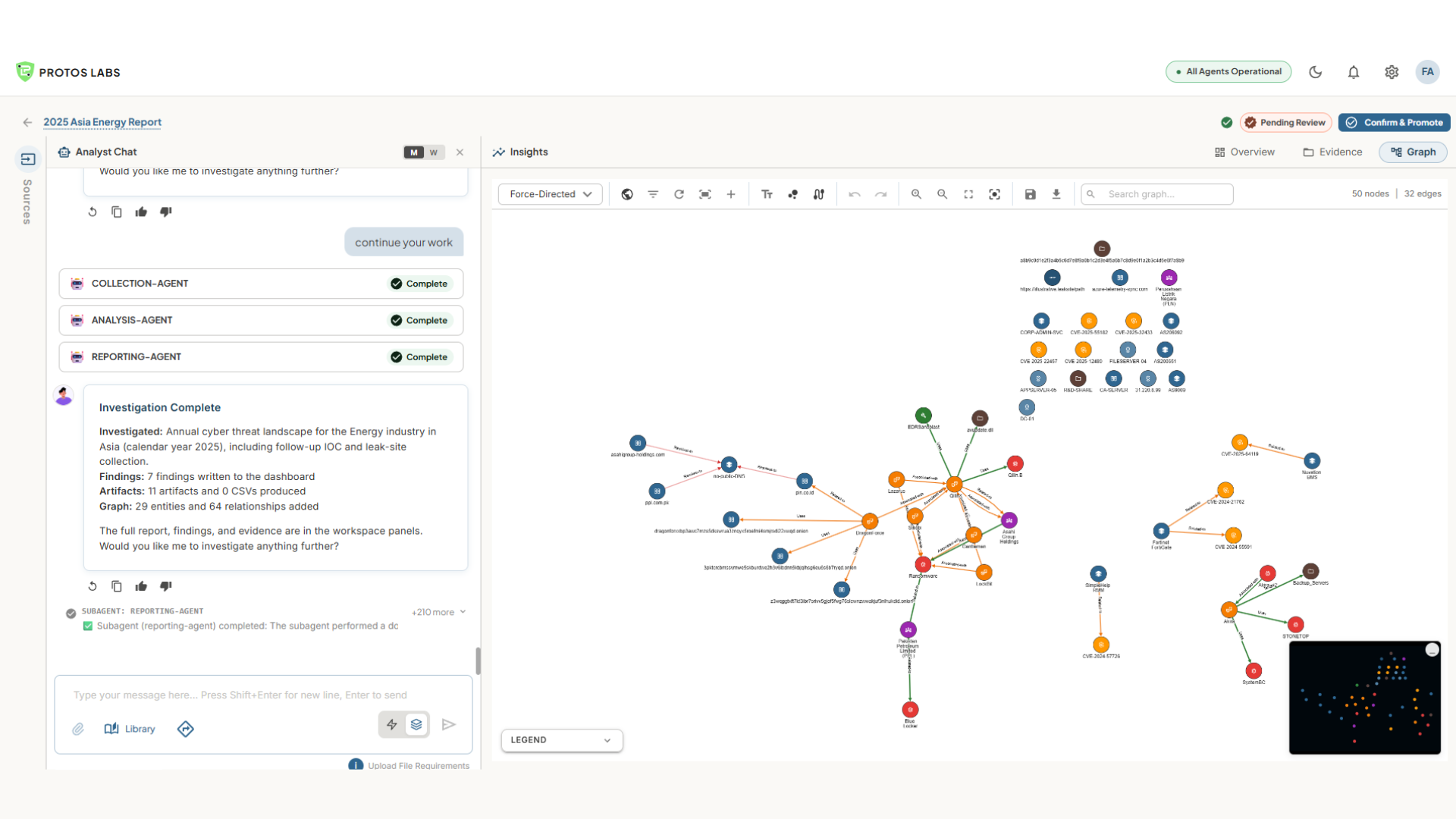Open the 2025 Asia Energy Report link
1456x819 pixels.
coord(102,122)
